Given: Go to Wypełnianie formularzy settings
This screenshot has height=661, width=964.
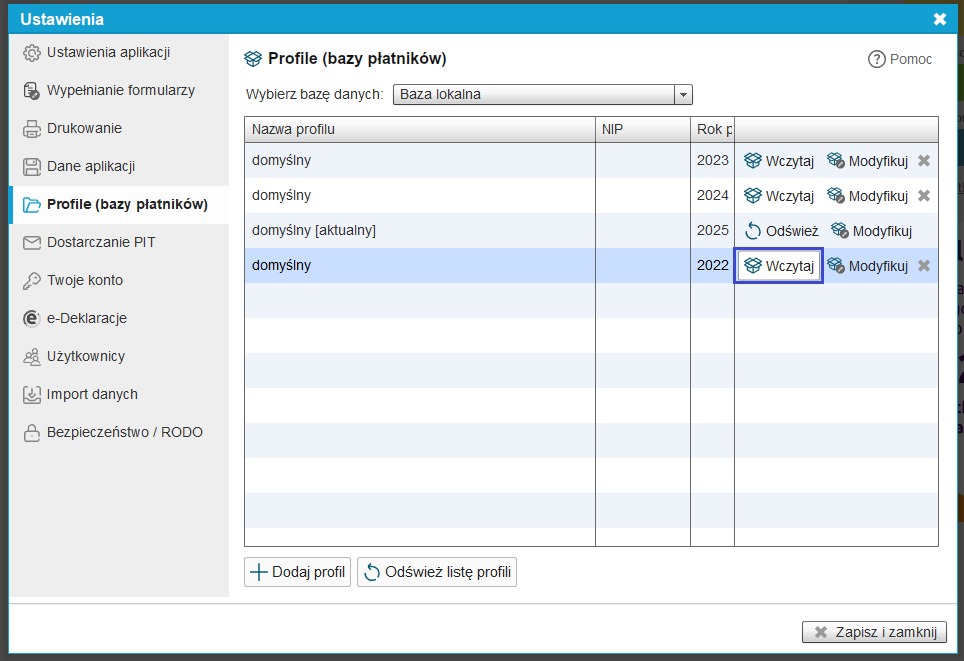Looking at the screenshot, I should pyautogui.click(x=120, y=90).
